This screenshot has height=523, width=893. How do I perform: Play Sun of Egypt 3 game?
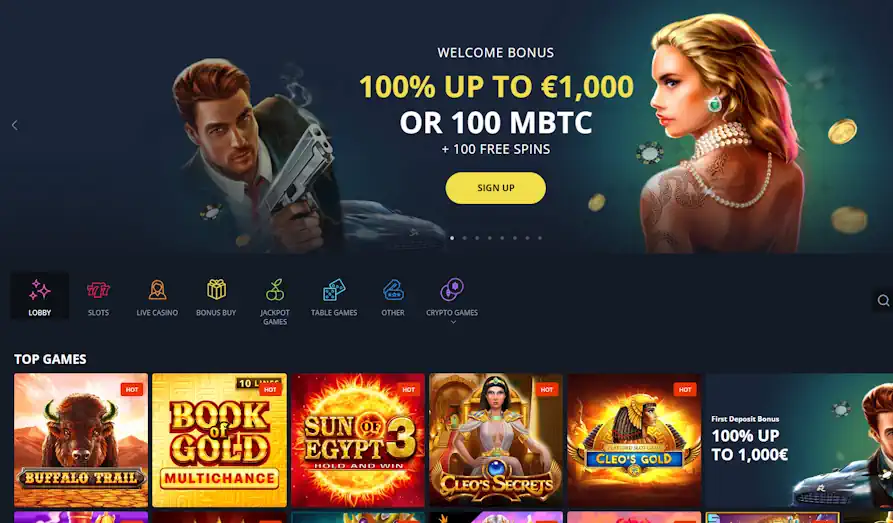pos(358,440)
